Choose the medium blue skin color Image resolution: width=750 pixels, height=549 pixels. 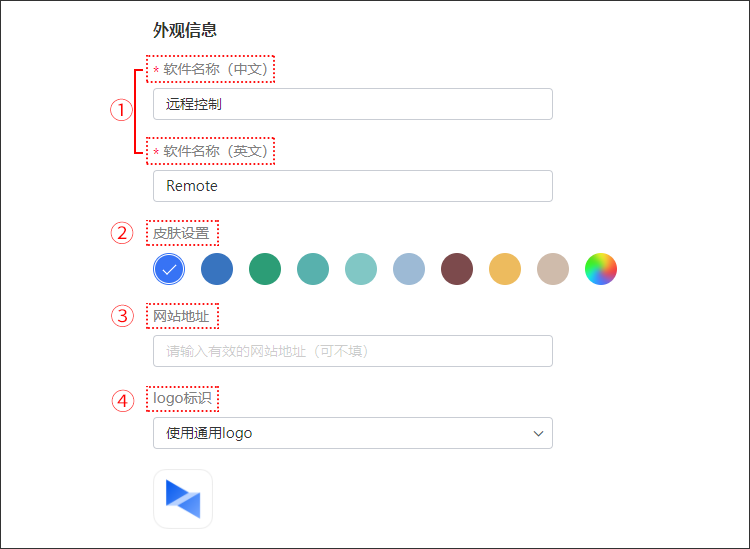pyautogui.click(x=217, y=269)
